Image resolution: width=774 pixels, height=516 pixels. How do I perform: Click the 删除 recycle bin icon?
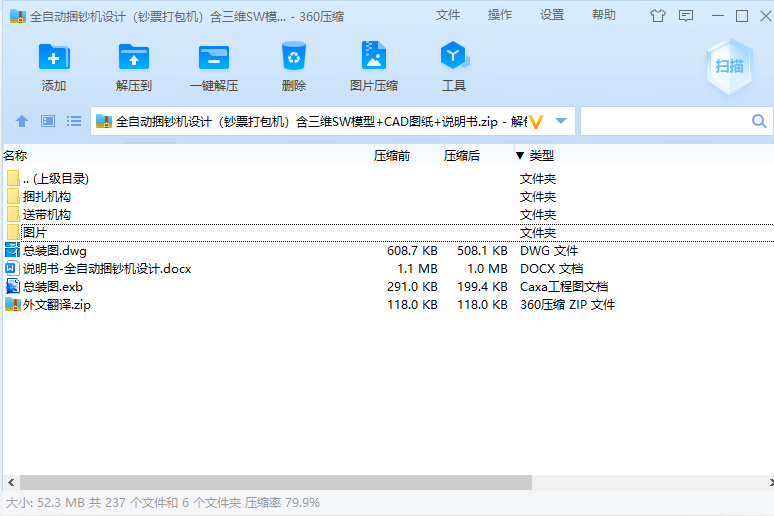click(x=294, y=56)
